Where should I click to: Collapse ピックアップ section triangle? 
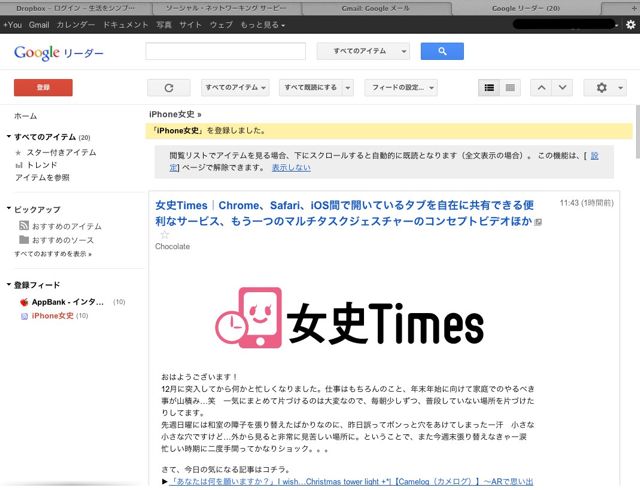tap(9, 209)
